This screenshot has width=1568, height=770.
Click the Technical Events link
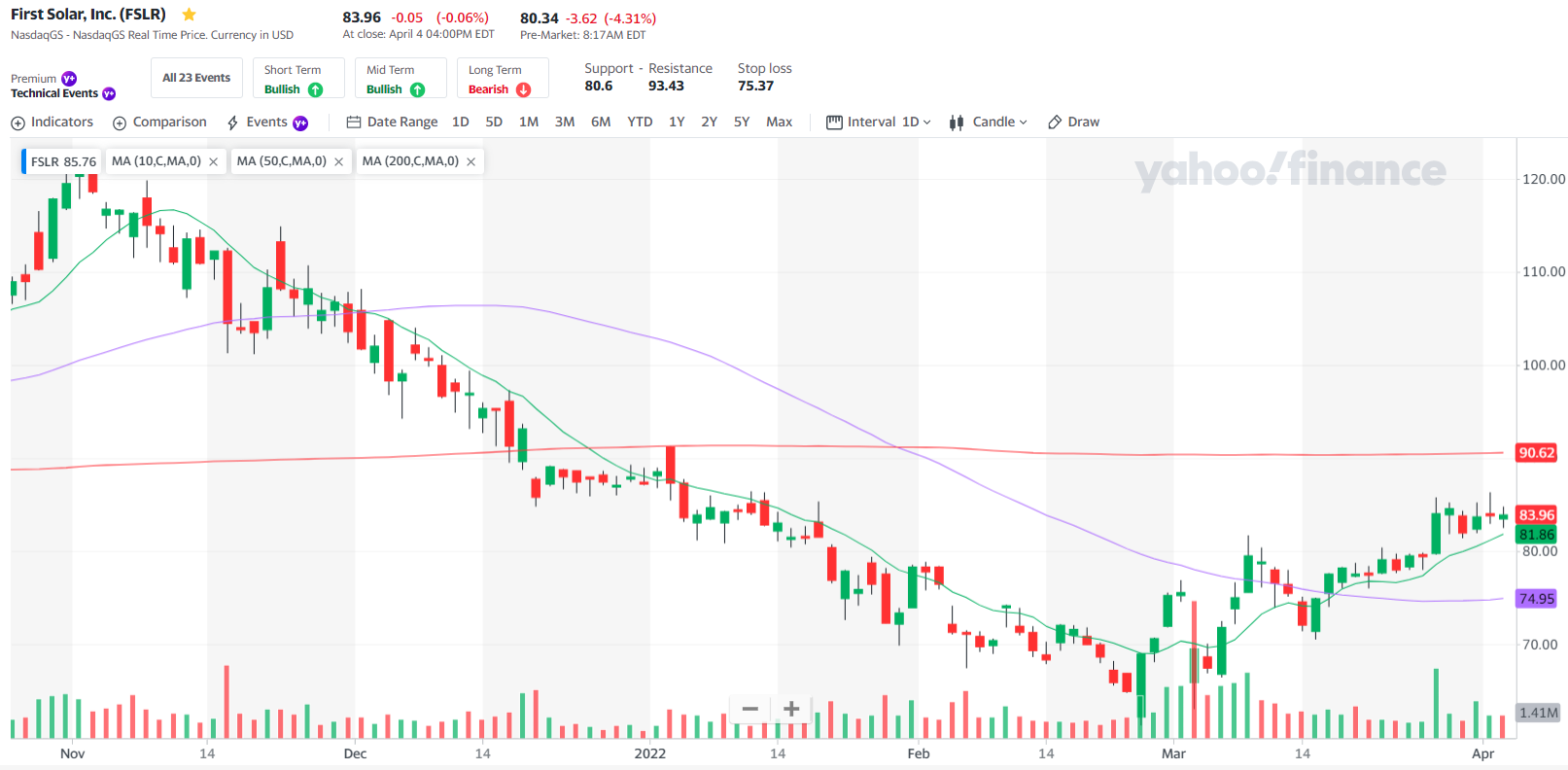point(54,93)
